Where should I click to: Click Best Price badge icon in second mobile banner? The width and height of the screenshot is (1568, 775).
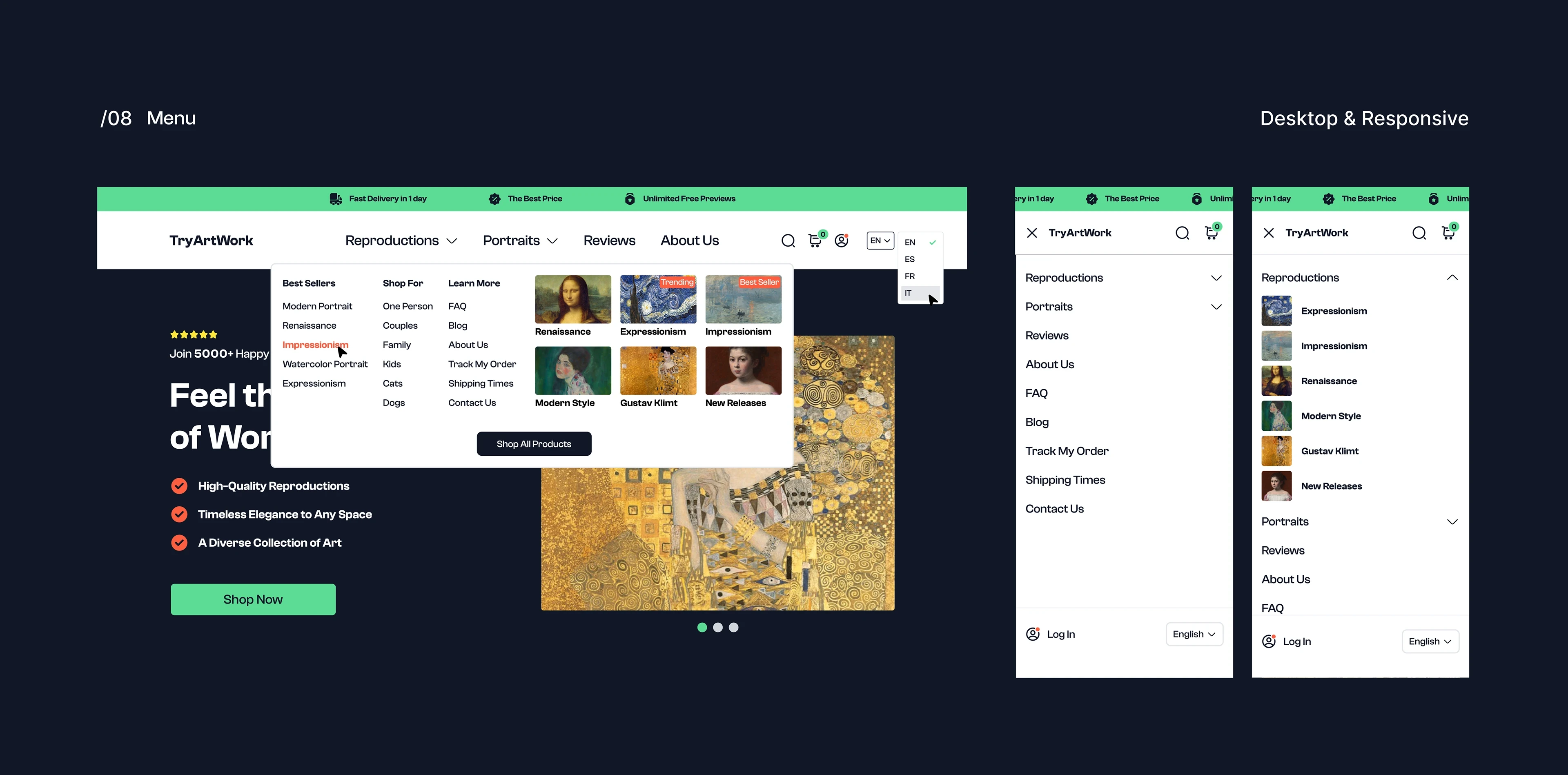point(1328,198)
